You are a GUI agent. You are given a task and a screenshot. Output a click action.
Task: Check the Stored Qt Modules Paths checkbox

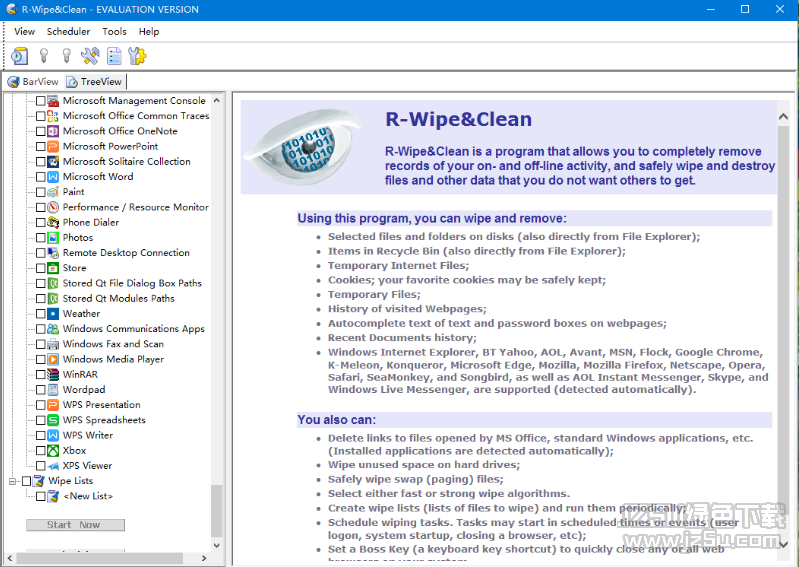point(41,299)
